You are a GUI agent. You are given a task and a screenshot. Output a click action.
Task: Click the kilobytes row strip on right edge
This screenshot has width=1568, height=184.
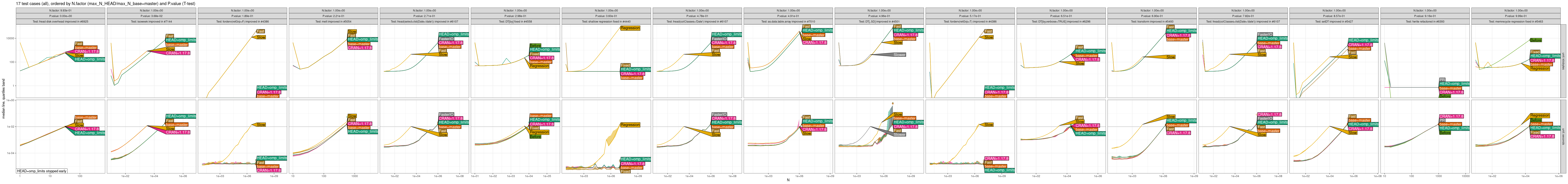[1562, 61]
